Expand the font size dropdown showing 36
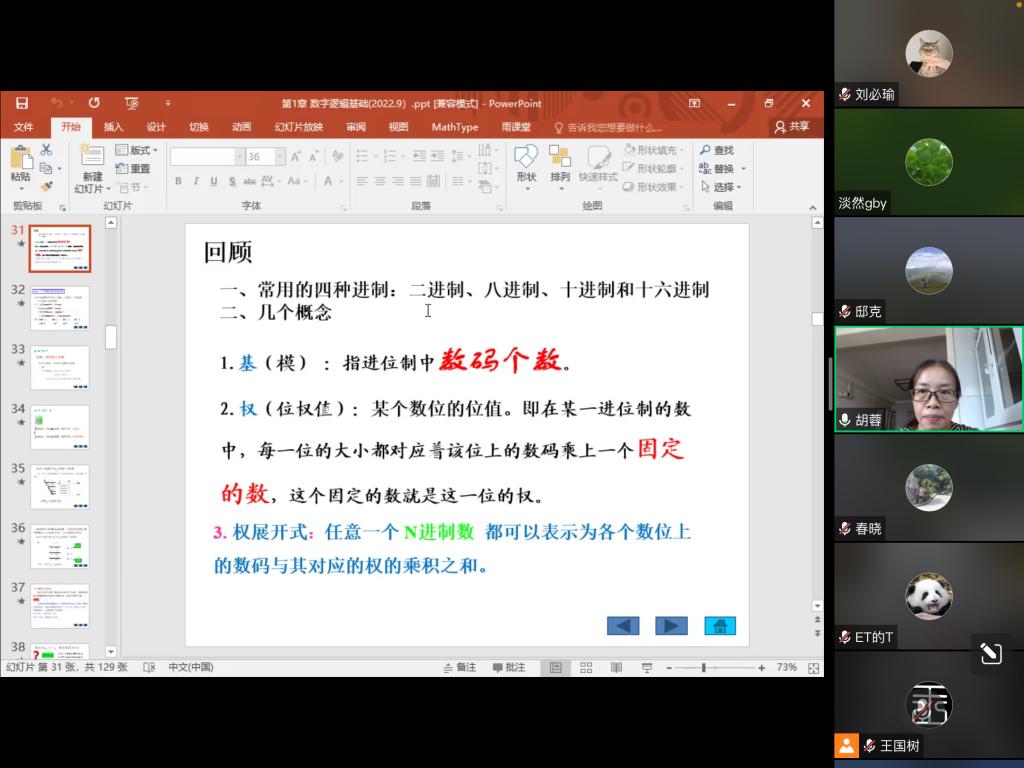 [x=280, y=157]
